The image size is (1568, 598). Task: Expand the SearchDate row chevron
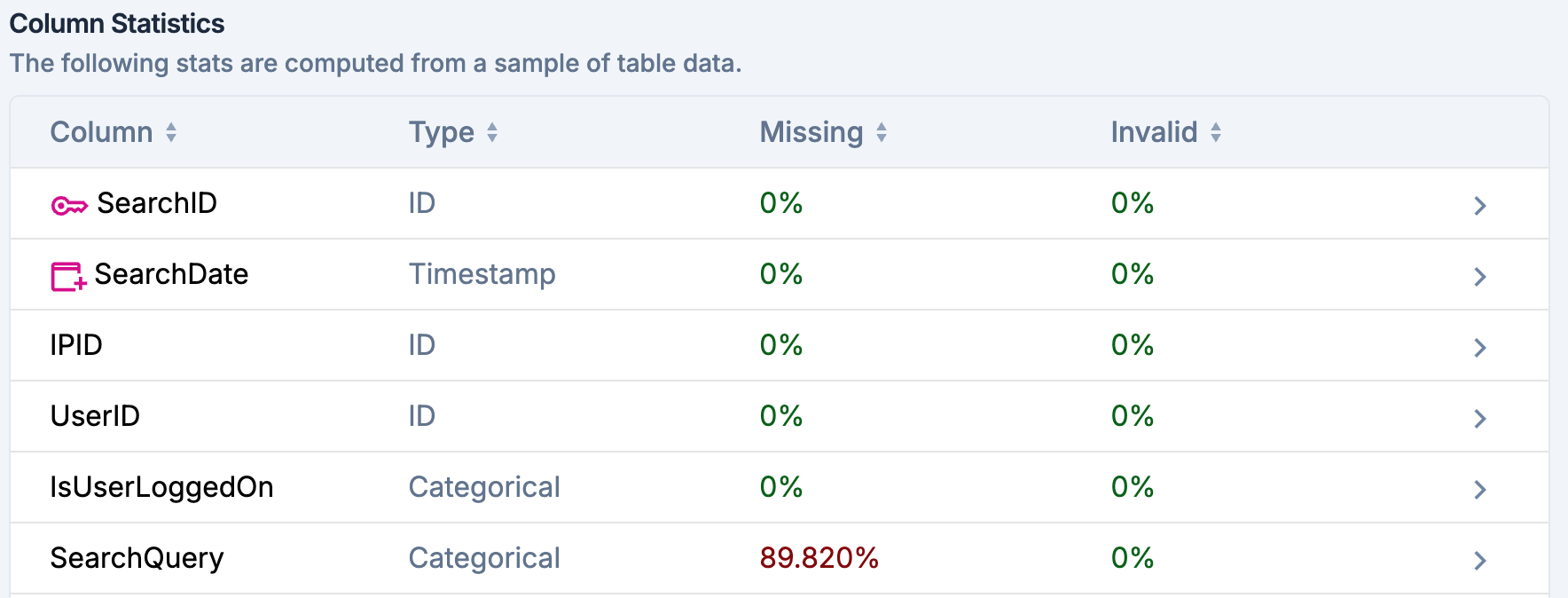1479,277
